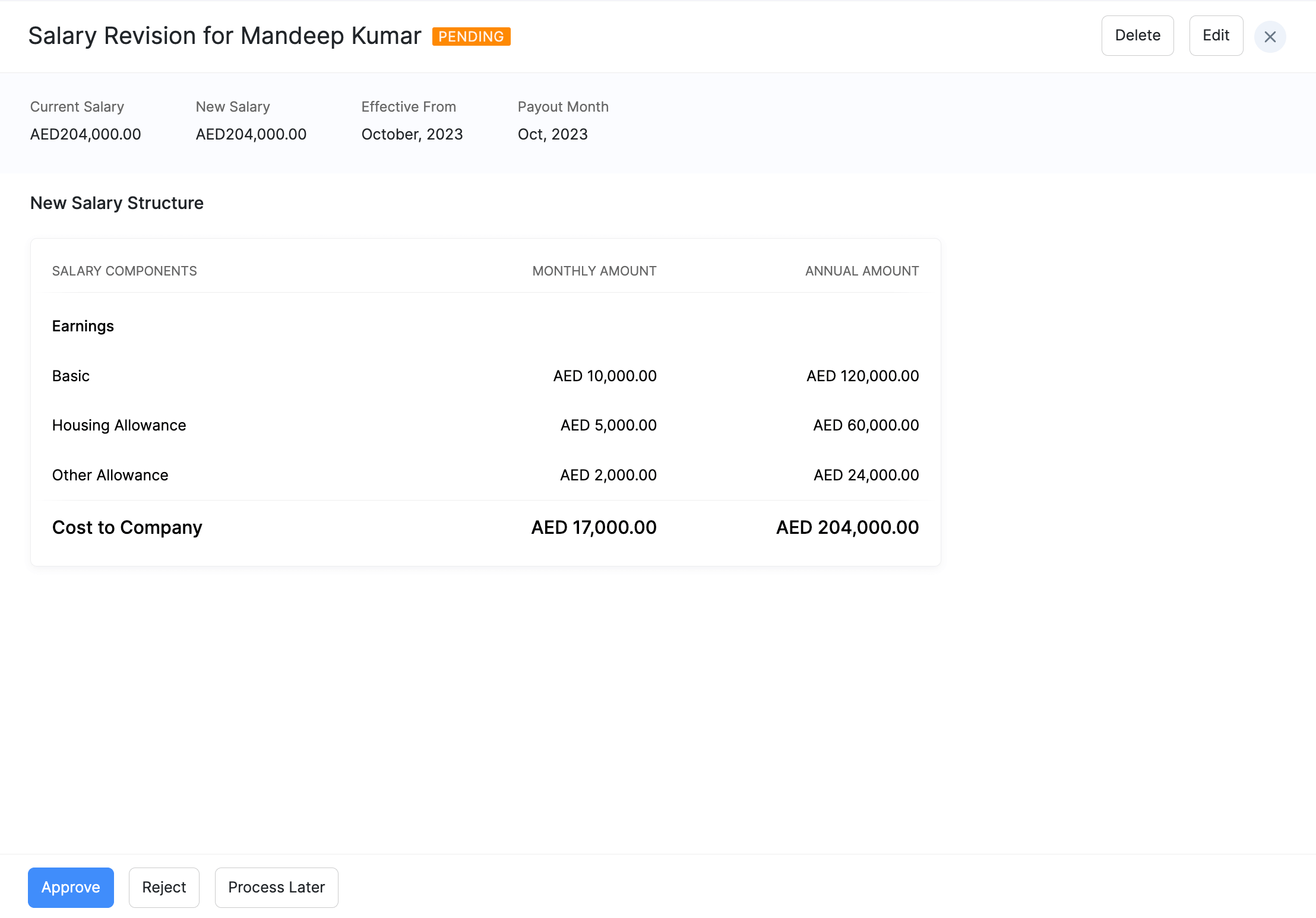Screen dimensions: 1316x918
Task: Click the Monthly Amount column header
Action: click(x=594, y=271)
